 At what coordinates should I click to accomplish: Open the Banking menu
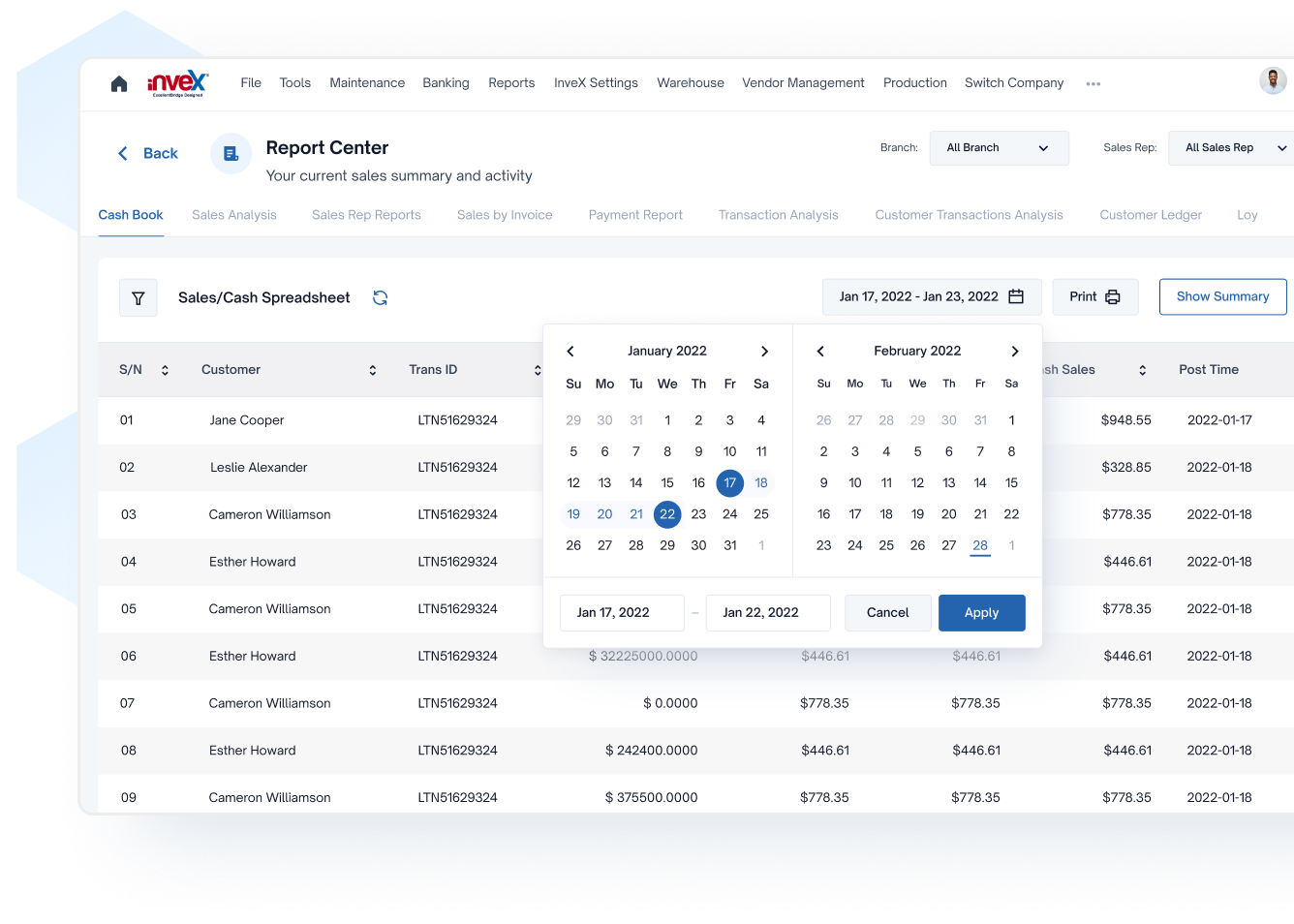coord(446,83)
